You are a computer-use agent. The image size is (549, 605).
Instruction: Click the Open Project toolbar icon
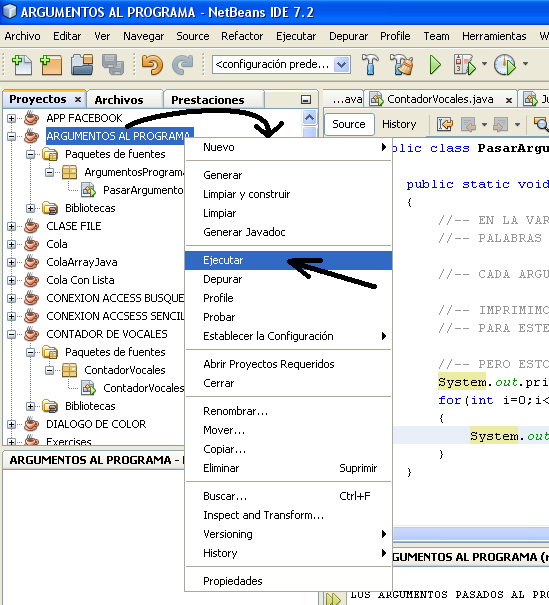pyautogui.click(x=82, y=64)
